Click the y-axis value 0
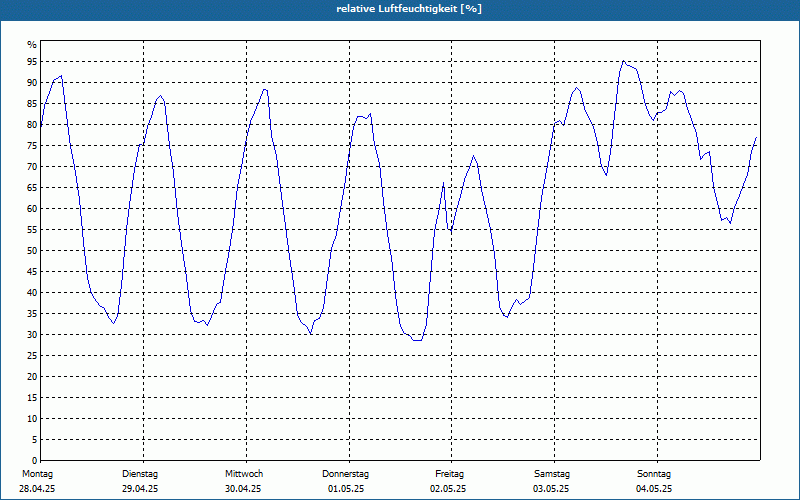This screenshot has height=500, width=800. tap(35, 461)
